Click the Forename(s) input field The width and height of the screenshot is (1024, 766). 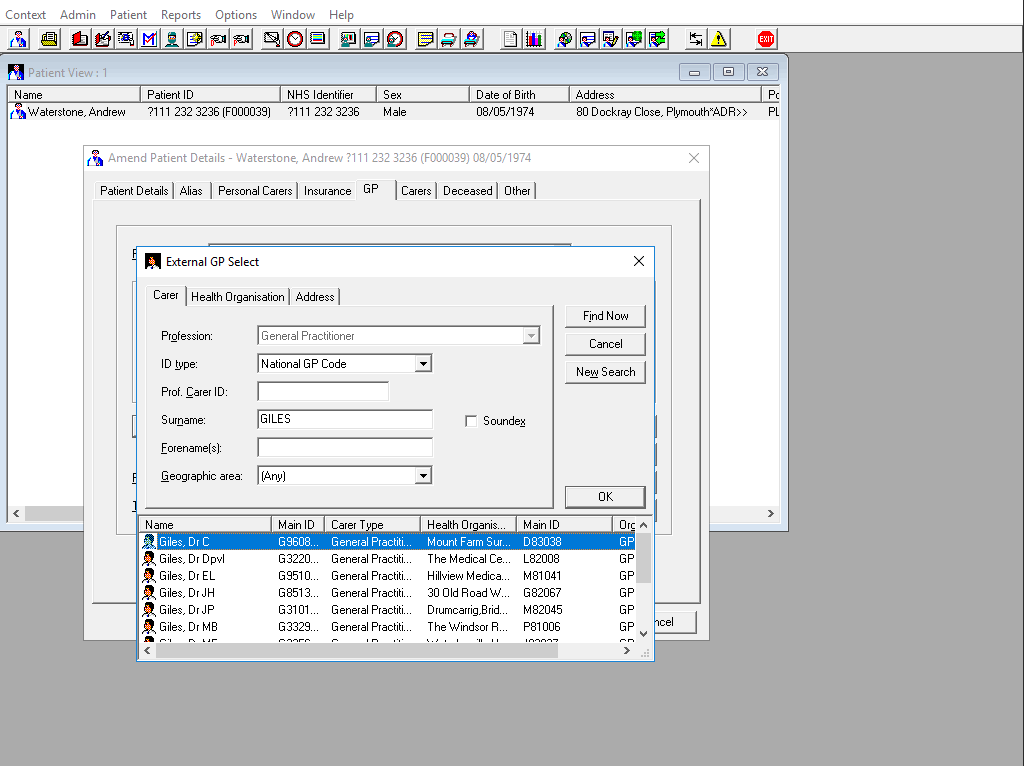point(345,448)
